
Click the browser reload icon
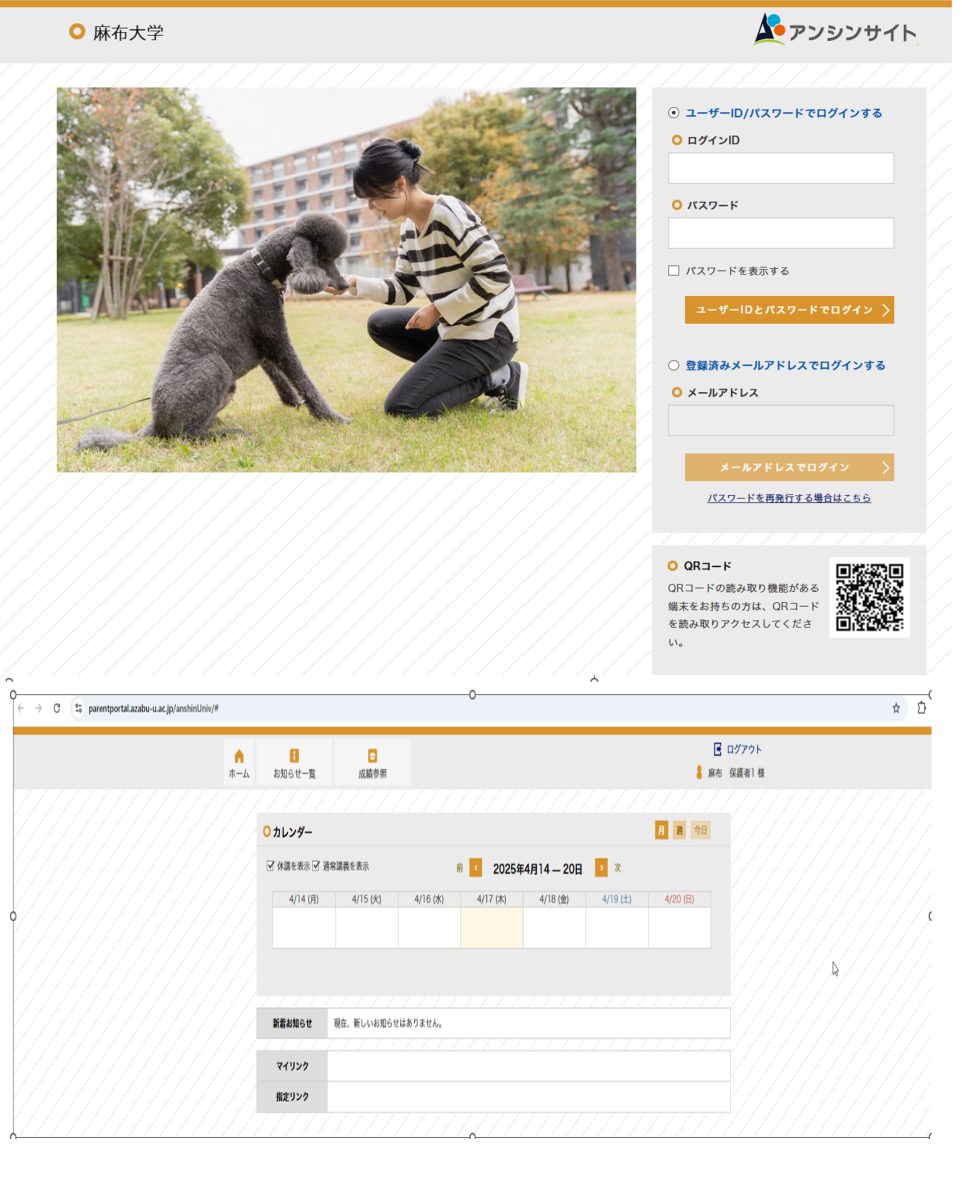[x=57, y=708]
